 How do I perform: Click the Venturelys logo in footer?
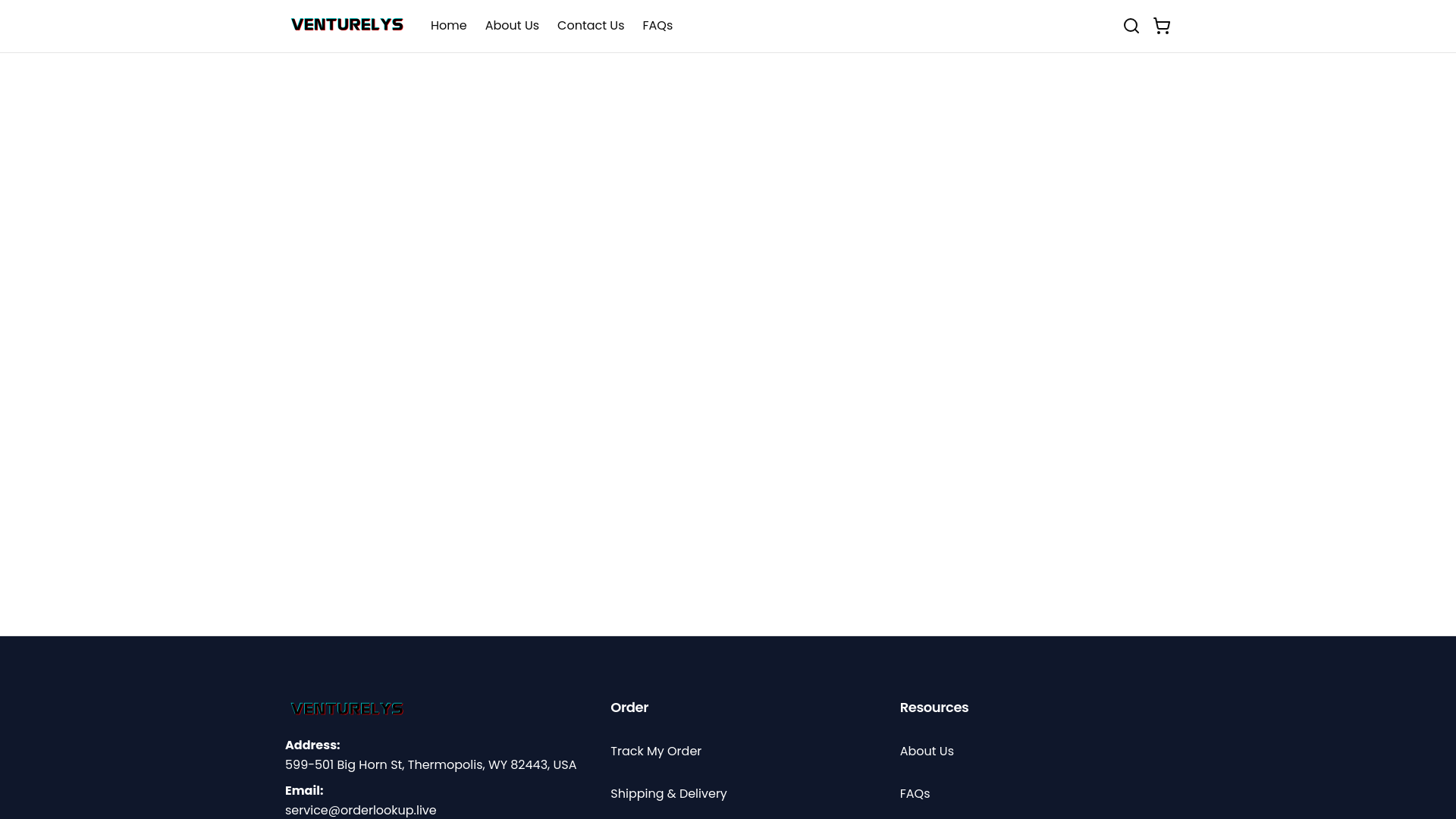pos(347,708)
